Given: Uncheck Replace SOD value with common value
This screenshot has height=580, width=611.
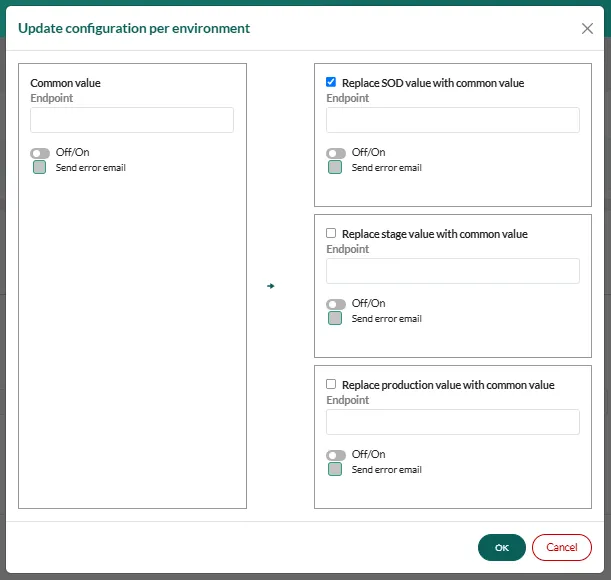Looking at the screenshot, I should coord(331,83).
